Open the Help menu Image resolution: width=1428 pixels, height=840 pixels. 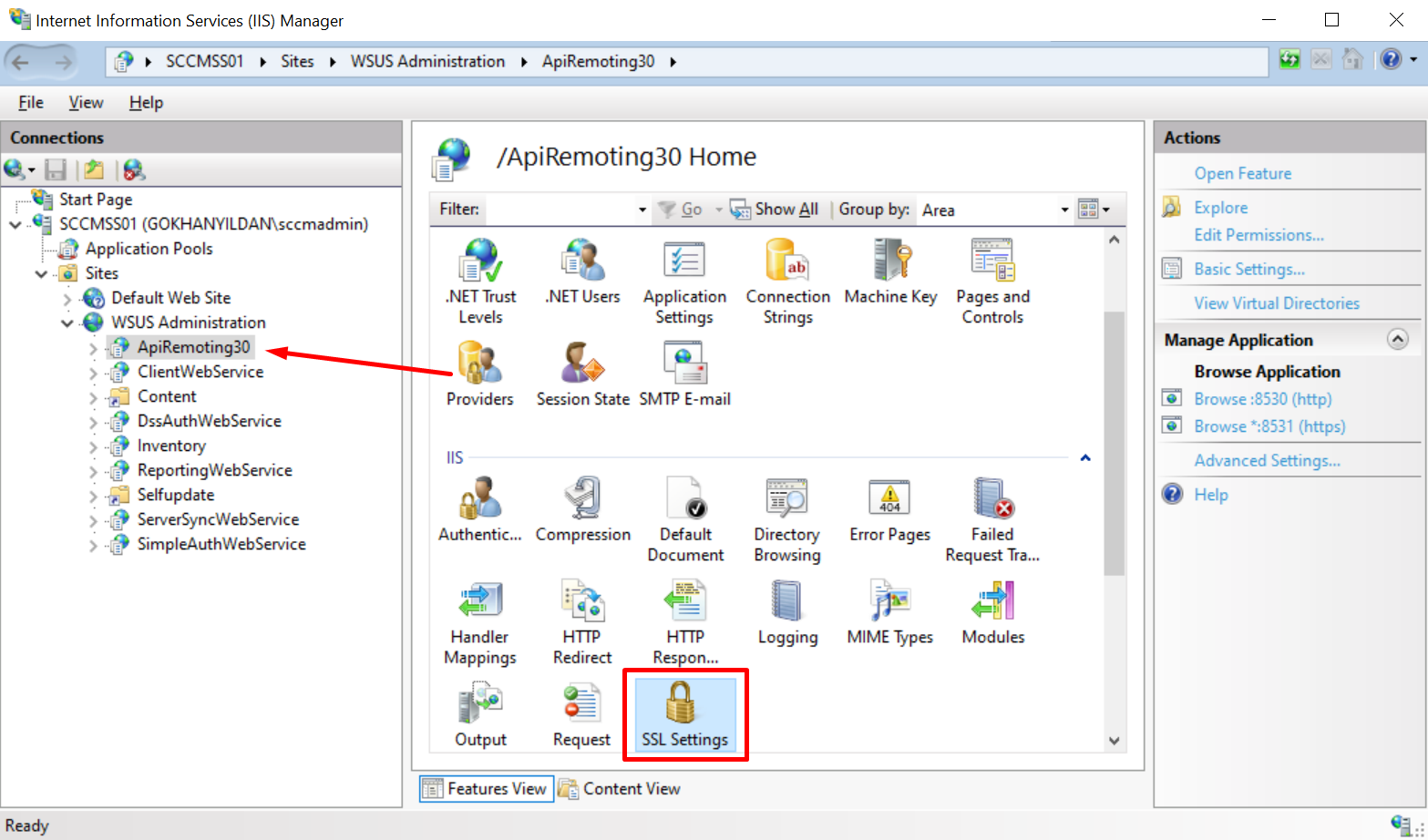coord(146,102)
